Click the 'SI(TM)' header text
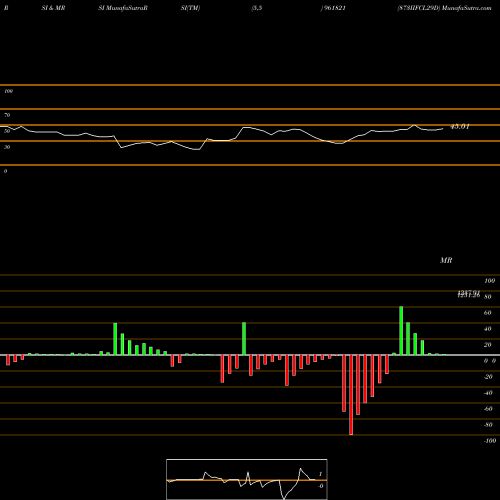 coord(190,8)
